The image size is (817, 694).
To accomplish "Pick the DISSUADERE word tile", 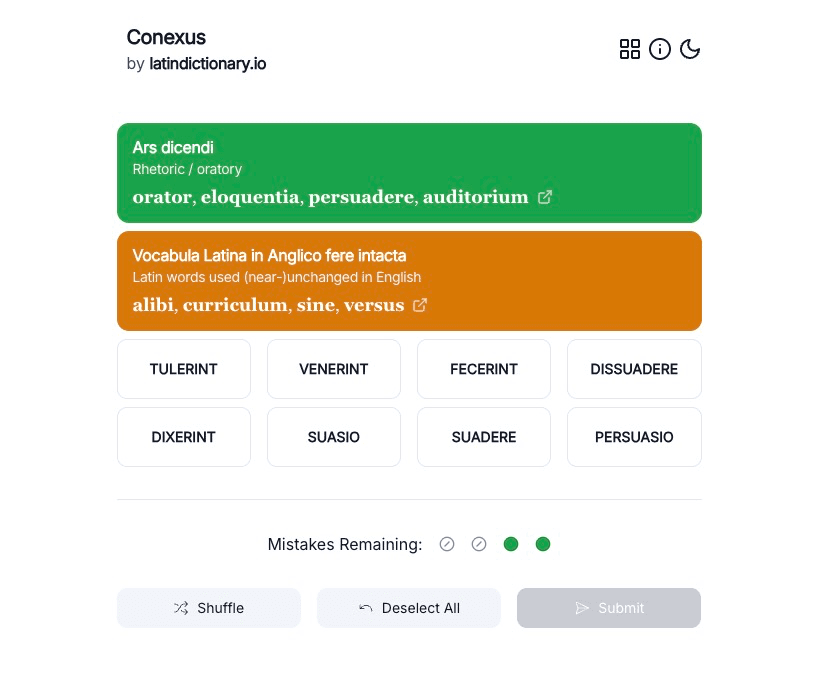I will [634, 369].
